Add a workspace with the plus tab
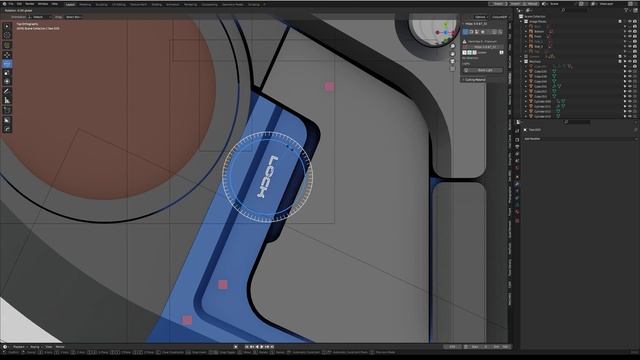Image resolution: width=640 pixels, height=360 pixels. (264, 4)
